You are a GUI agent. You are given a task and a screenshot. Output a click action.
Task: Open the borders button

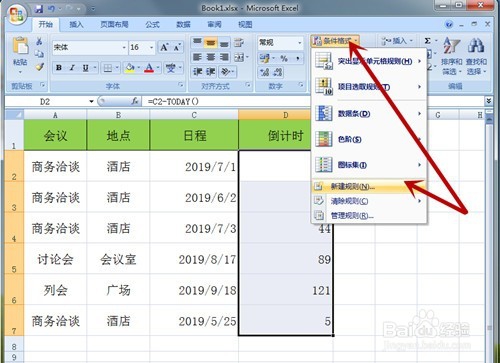click(108, 68)
